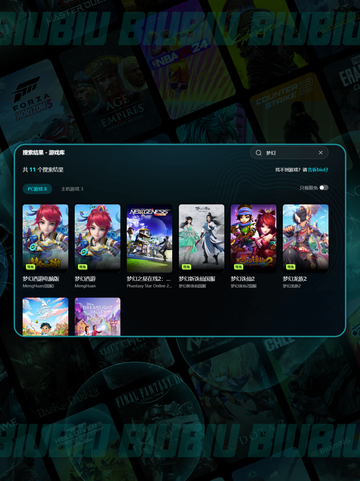Clear the search field with the X icon
This screenshot has width=360, height=481.
pos(320,153)
